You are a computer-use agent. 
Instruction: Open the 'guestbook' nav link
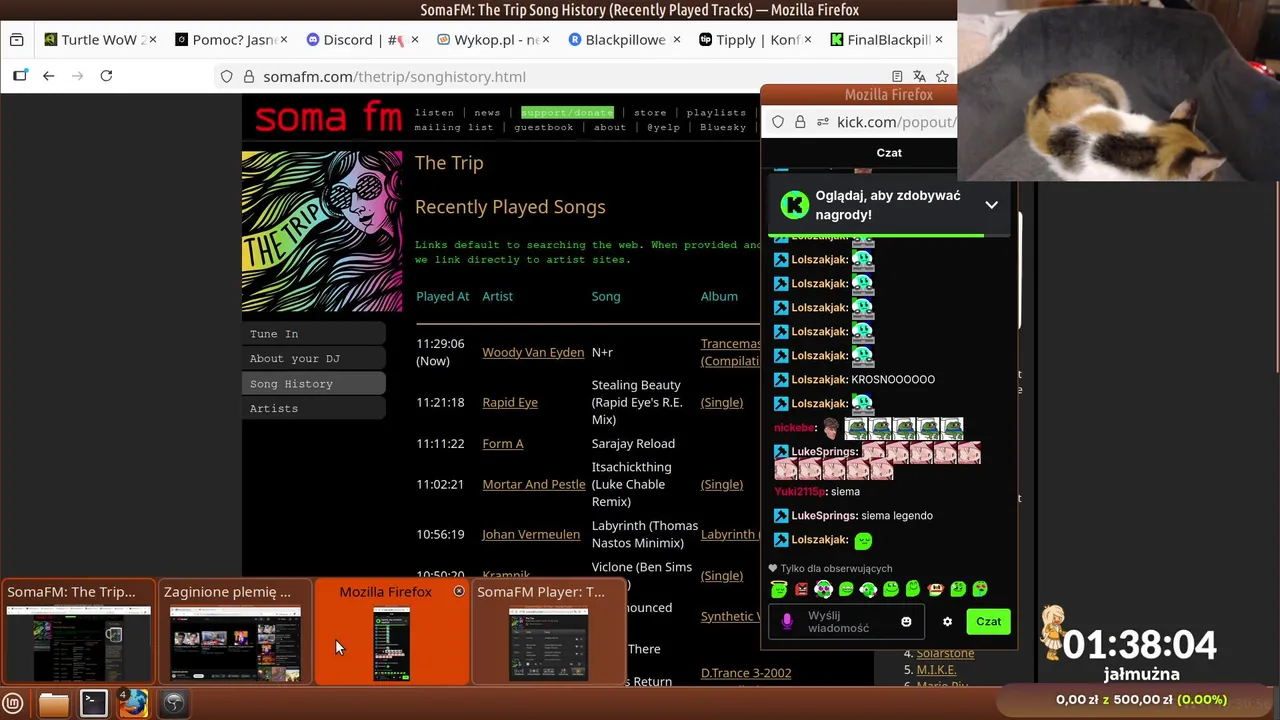544,127
